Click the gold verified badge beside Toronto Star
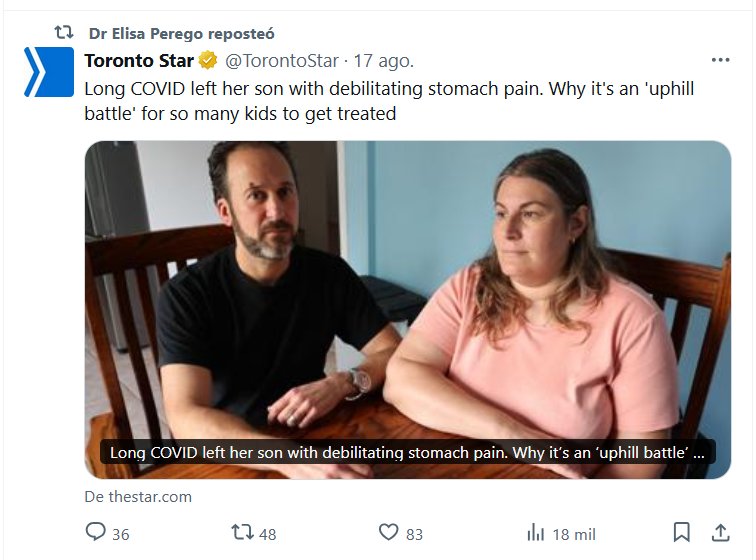This screenshot has height=560, width=756. 209,61
